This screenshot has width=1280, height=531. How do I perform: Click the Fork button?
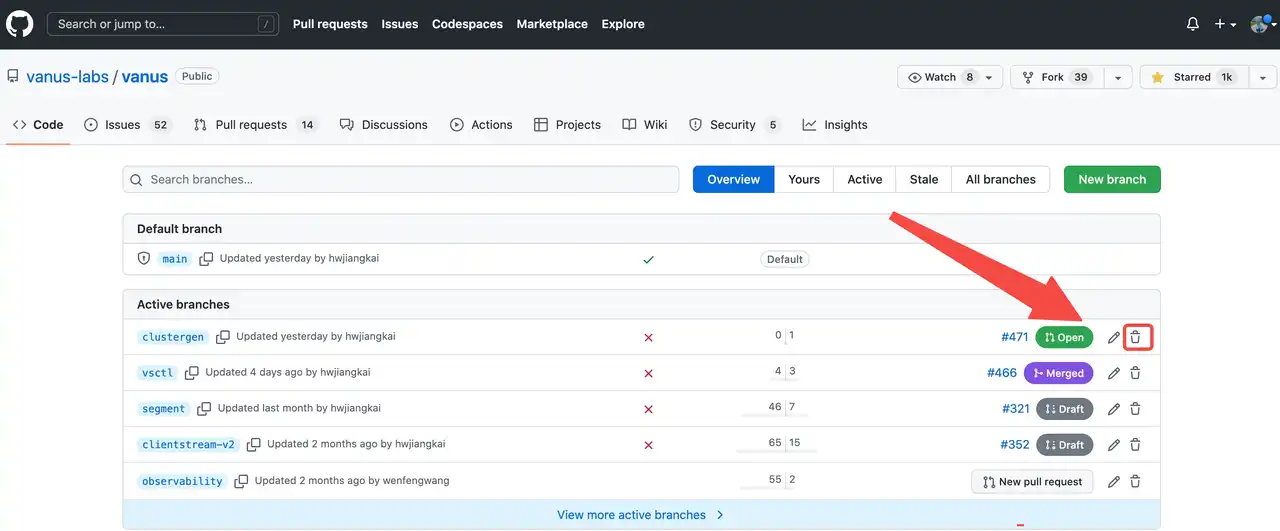[1057, 77]
